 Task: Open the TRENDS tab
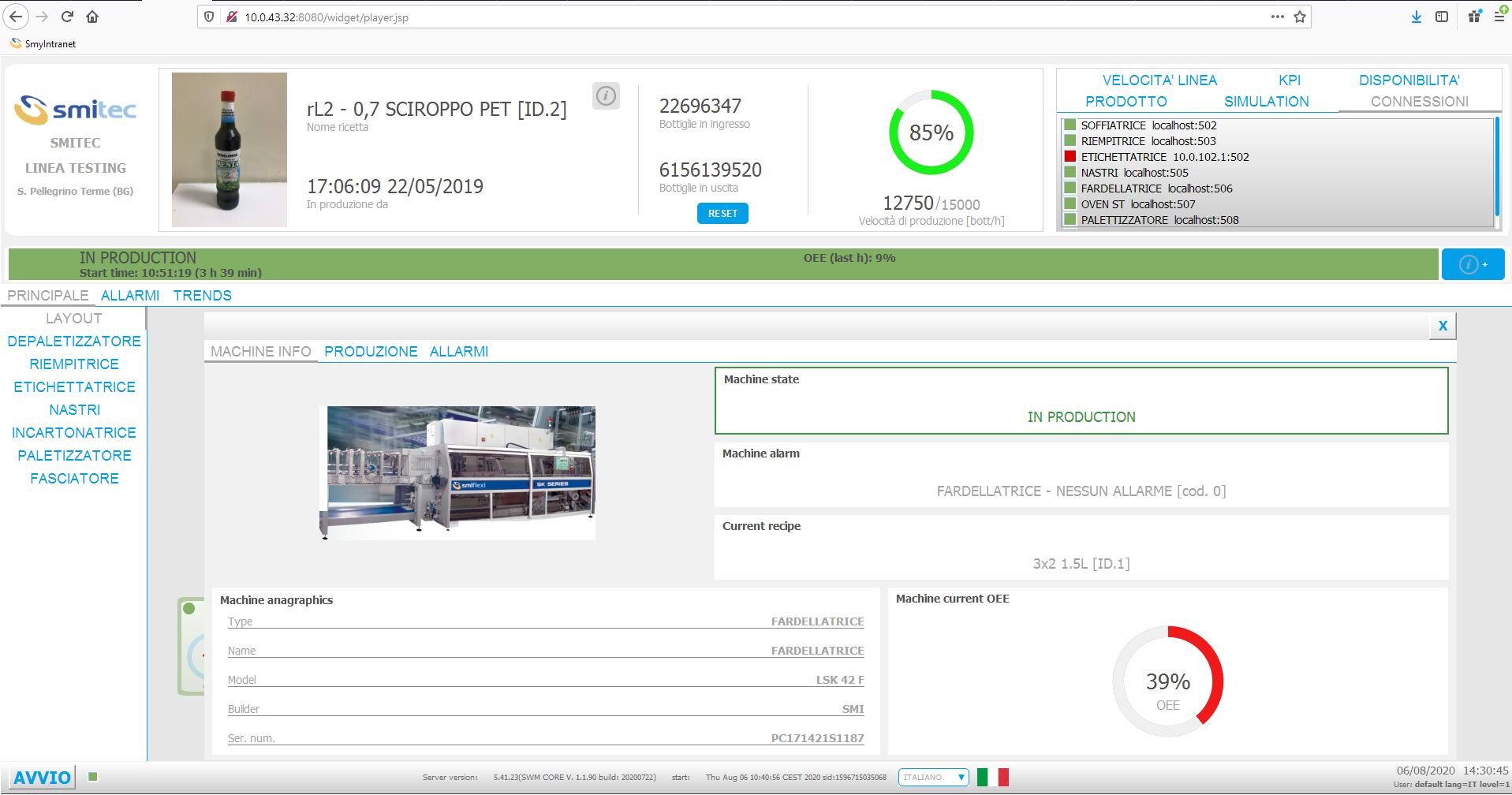203,296
